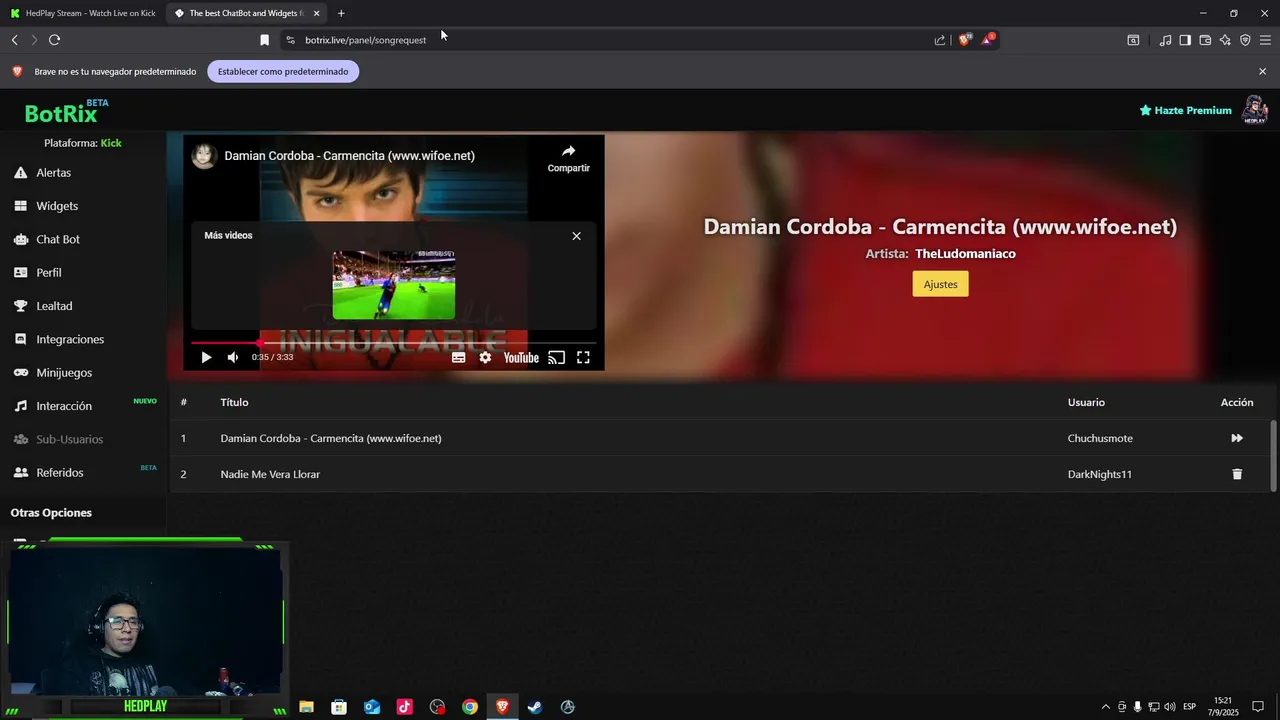Select Nadie Me Vera Llorar row title

click(270, 474)
